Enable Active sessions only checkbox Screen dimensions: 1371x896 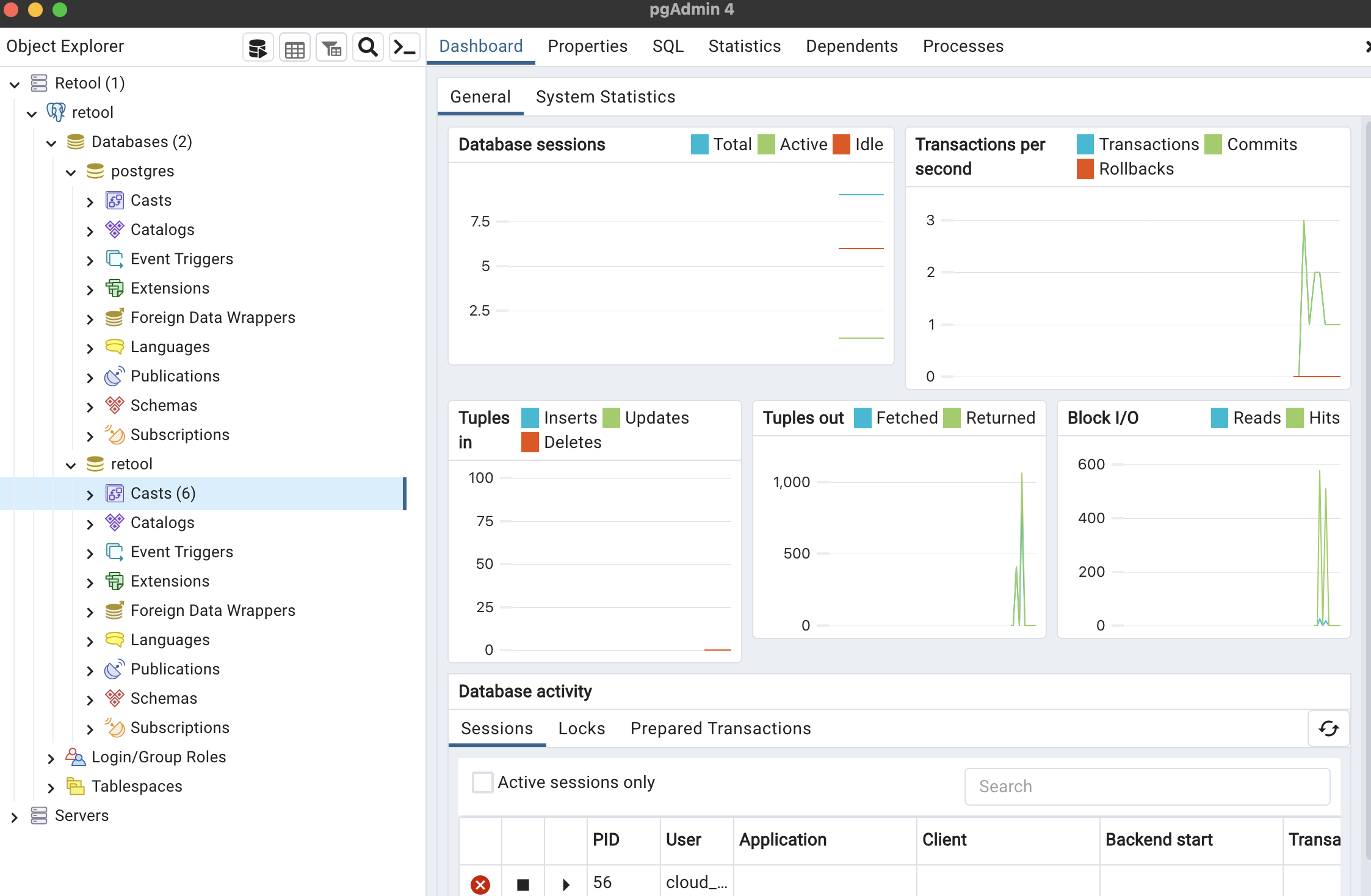pos(482,782)
